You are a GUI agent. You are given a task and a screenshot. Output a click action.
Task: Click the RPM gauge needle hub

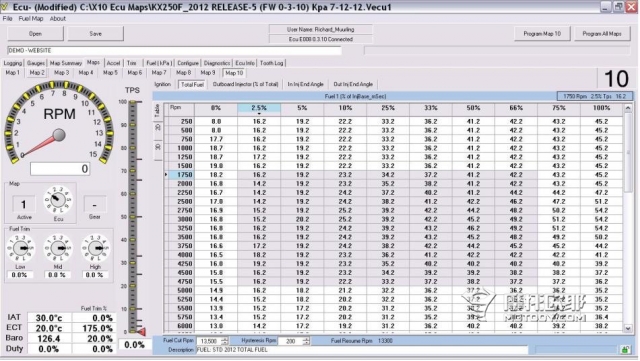(x=59, y=135)
